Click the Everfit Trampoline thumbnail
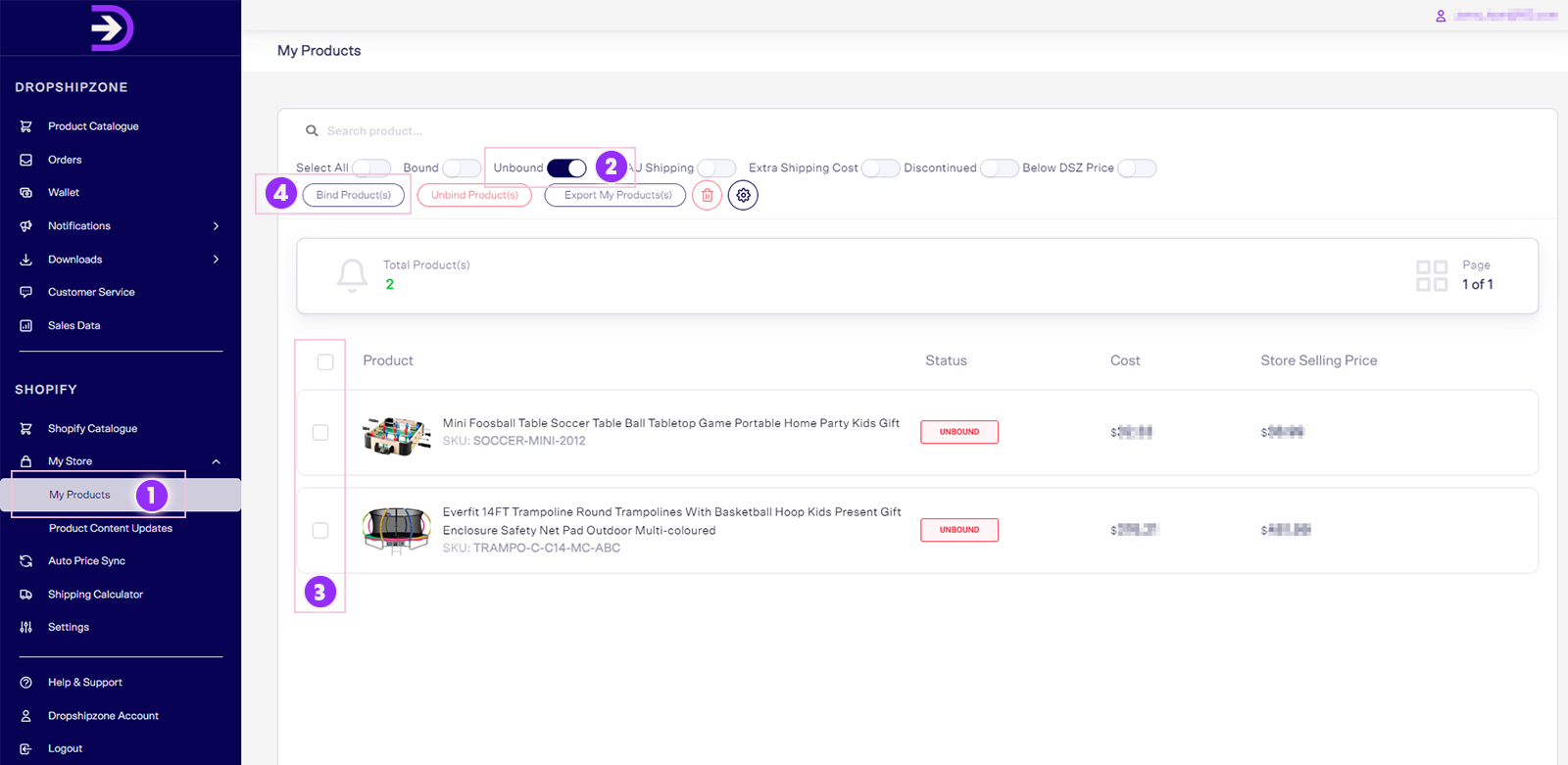 (397, 531)
